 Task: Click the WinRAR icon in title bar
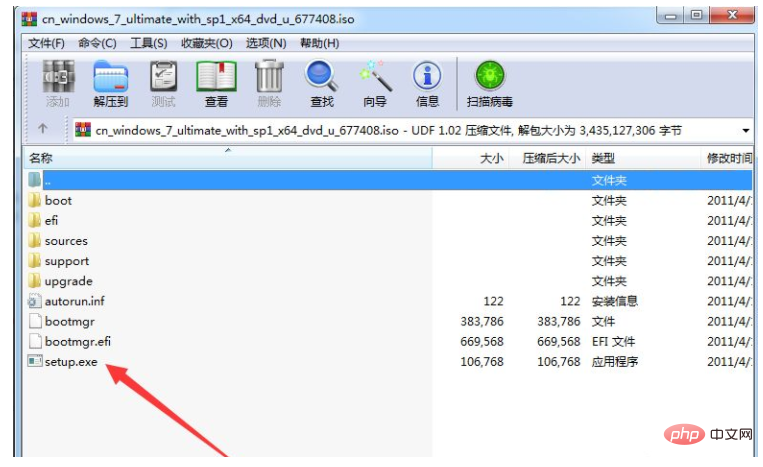29,18
